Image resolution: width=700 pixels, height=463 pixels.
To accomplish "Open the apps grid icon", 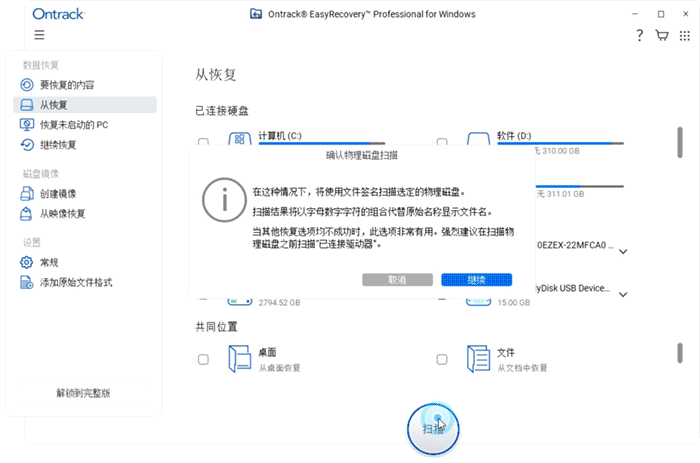I will 684,36.
